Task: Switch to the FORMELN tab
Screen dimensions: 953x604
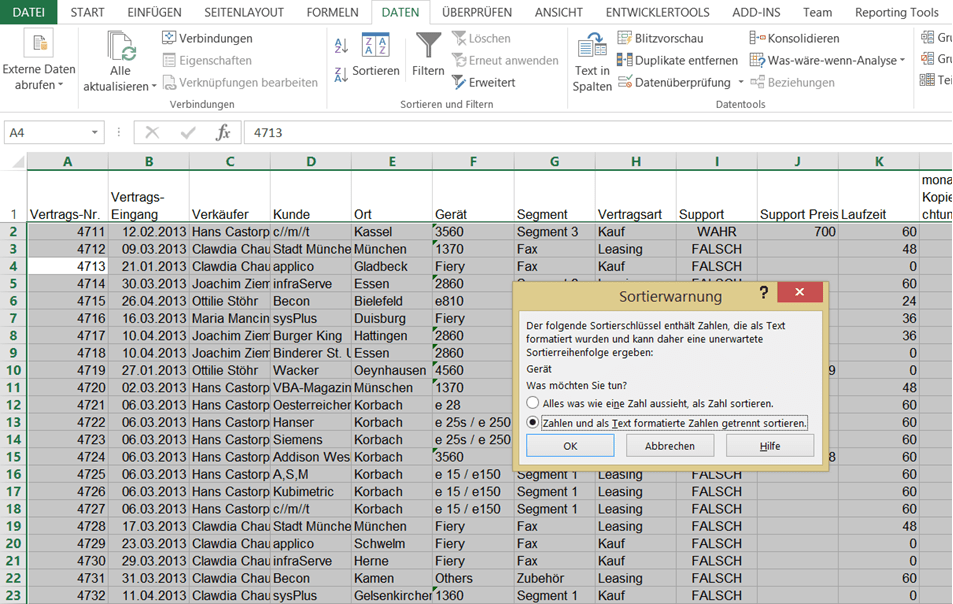Action: click(x=332, y=12)
